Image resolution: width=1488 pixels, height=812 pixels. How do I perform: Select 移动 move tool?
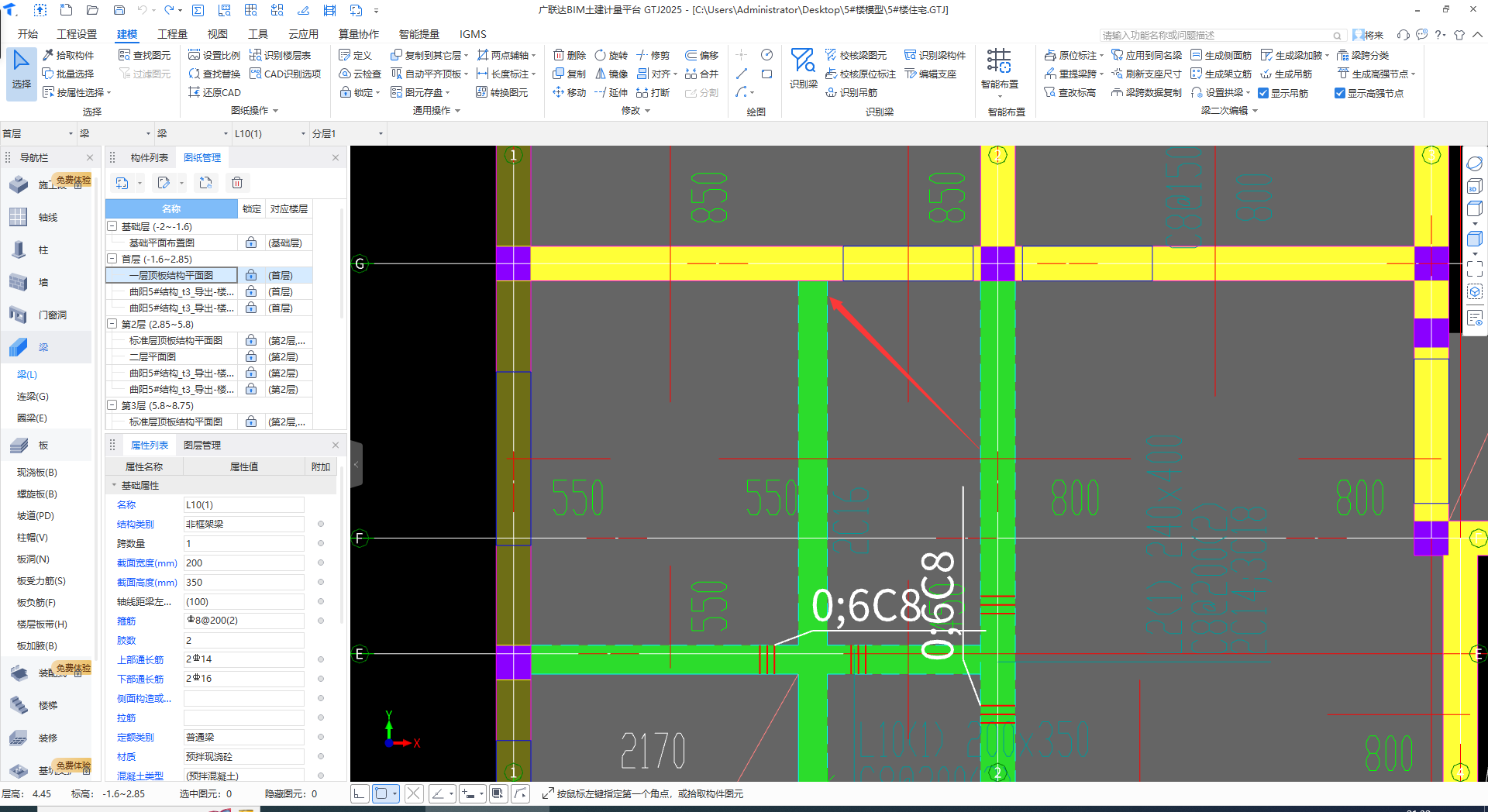(570, 92)
